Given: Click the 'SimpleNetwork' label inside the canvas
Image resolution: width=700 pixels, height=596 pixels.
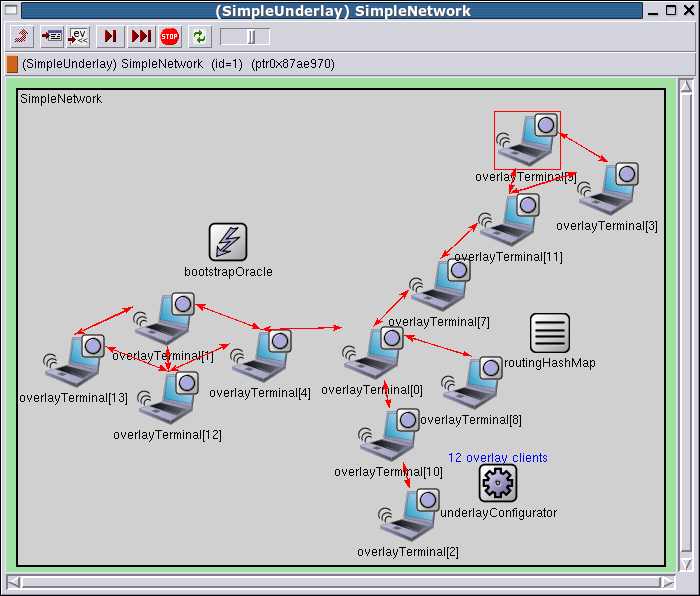Looking at the screenshot, I should 61,99.
